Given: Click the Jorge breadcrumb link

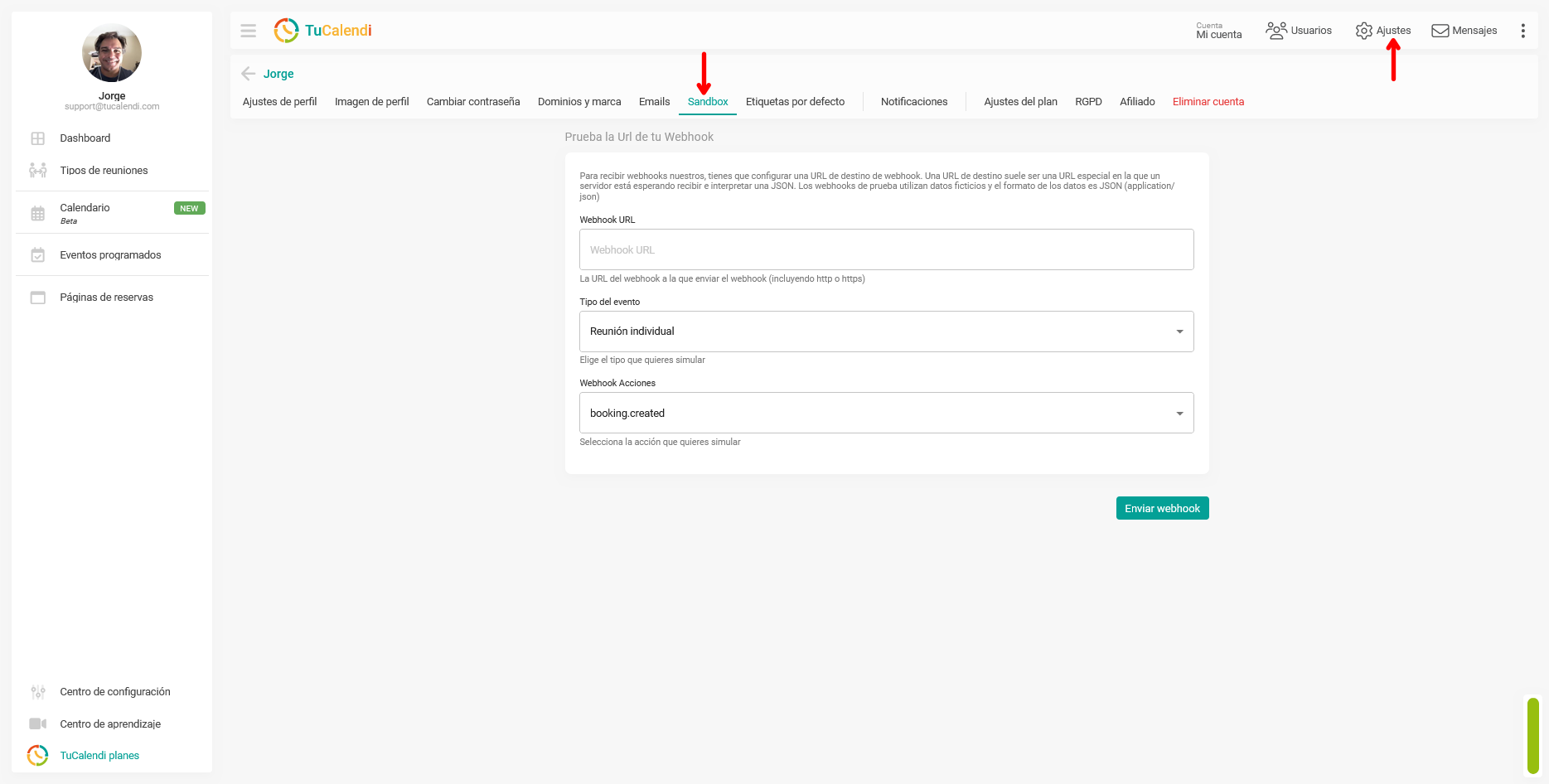Looking at the screenshot, I should tap(278, 74).
